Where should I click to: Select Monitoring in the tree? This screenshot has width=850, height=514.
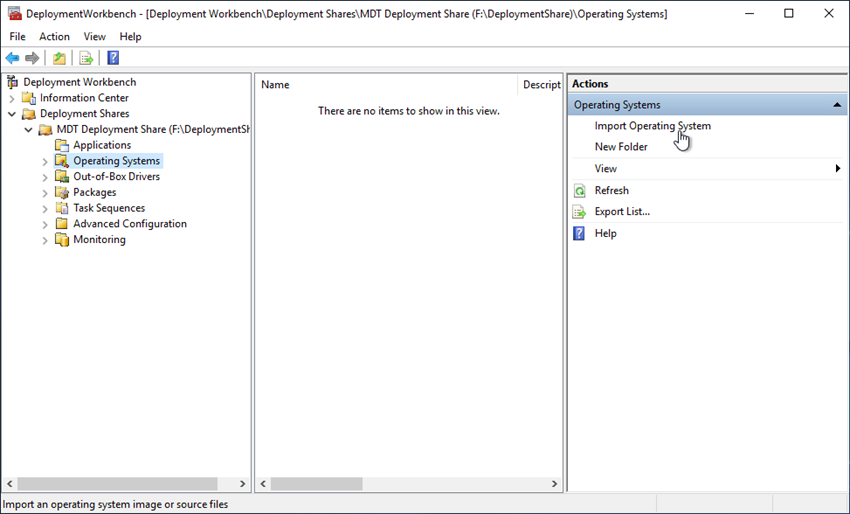(x=99, y=240)
